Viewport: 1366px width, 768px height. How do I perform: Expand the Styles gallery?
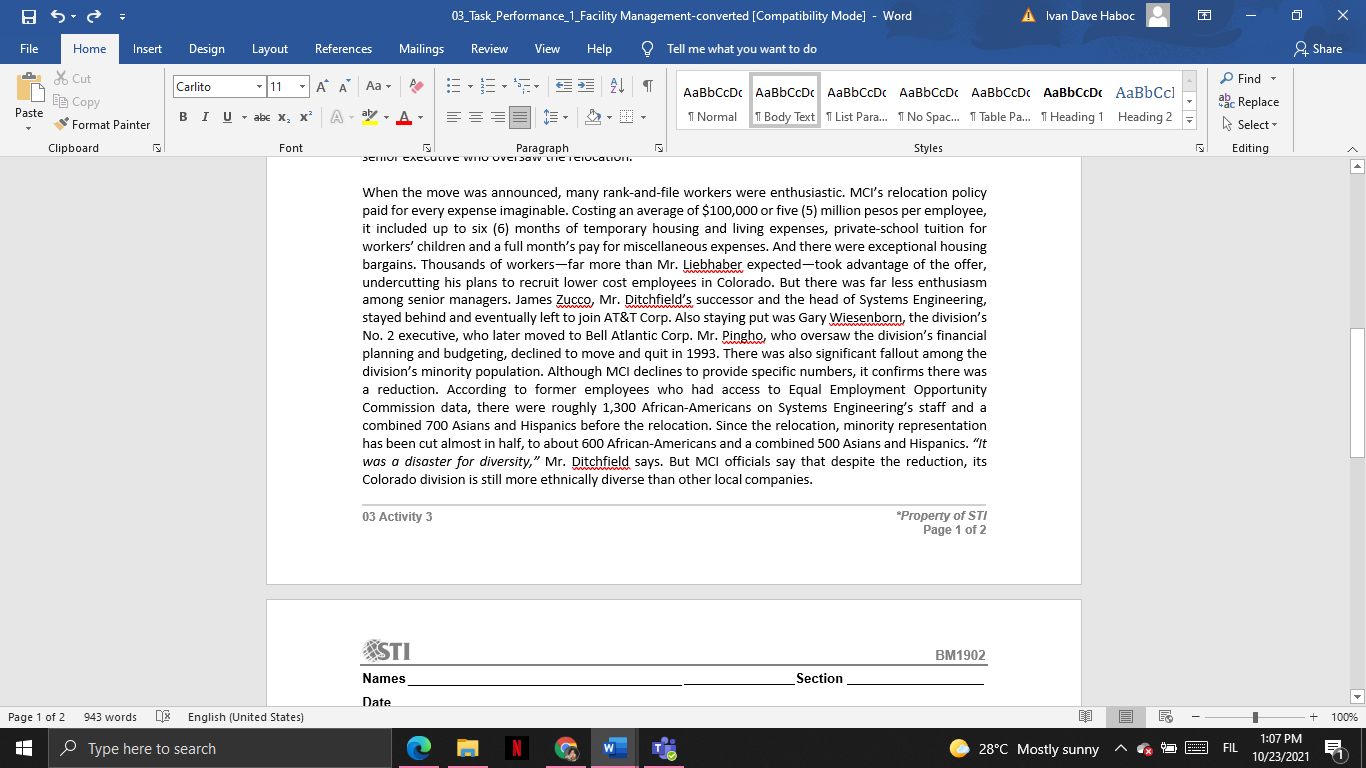coord(1189,121)
